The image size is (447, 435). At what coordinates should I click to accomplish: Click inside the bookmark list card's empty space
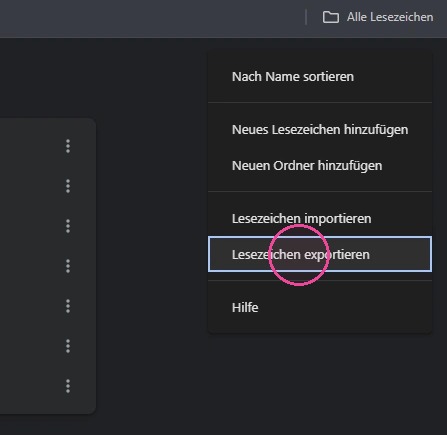30,267
